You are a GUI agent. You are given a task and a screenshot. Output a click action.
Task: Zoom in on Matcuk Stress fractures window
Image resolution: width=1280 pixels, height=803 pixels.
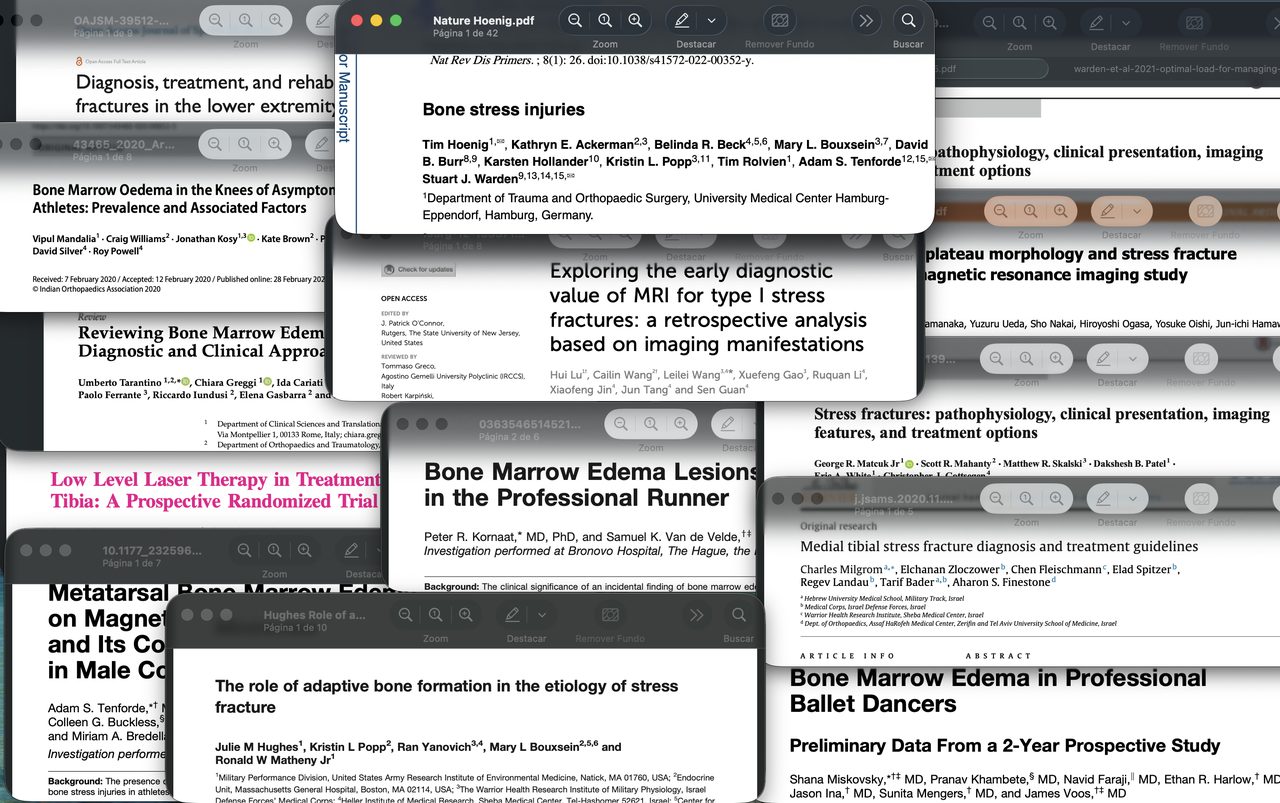pos(1056,358)
